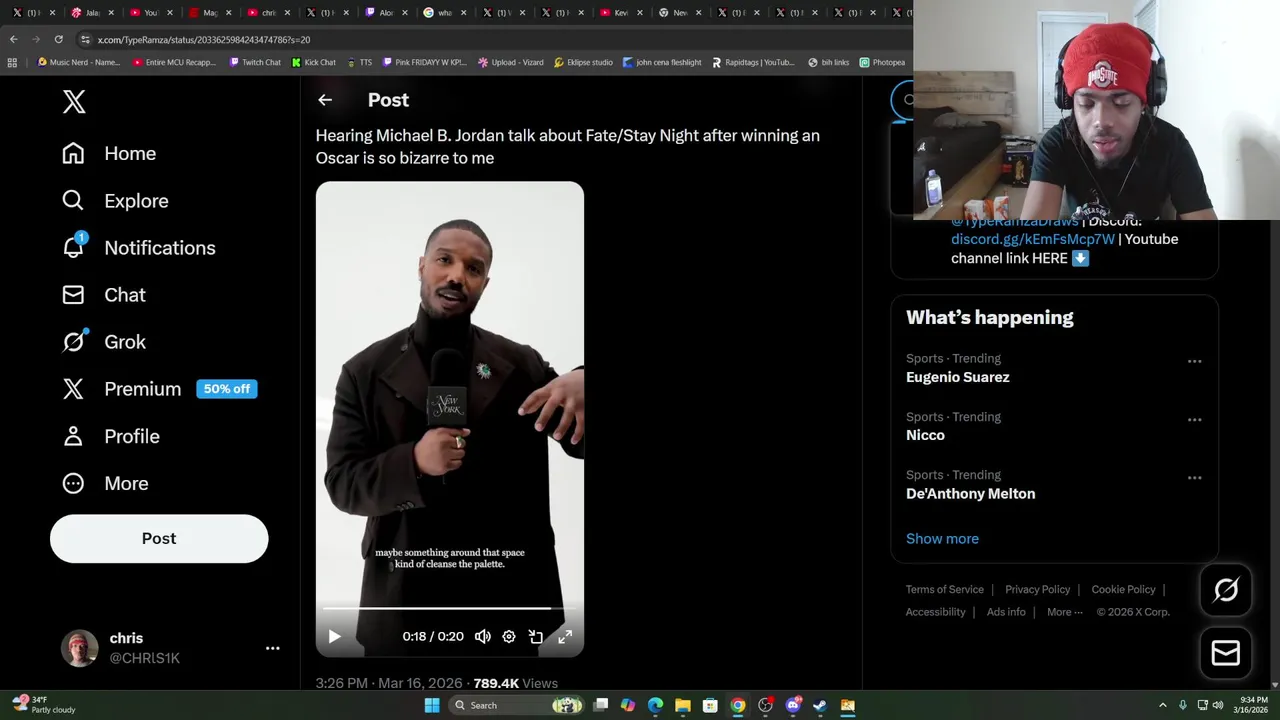Open the weather widget showing 34°F
The width and height of the screenshot is (1280, 720).
click(45, 705)
